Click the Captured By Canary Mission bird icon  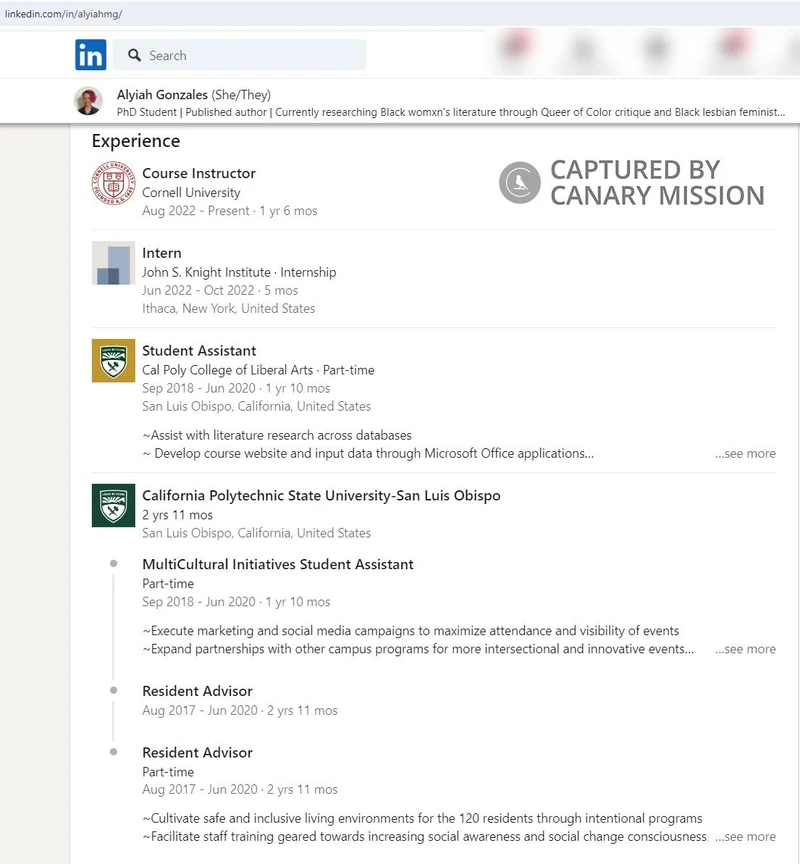[x=518, y=183]
